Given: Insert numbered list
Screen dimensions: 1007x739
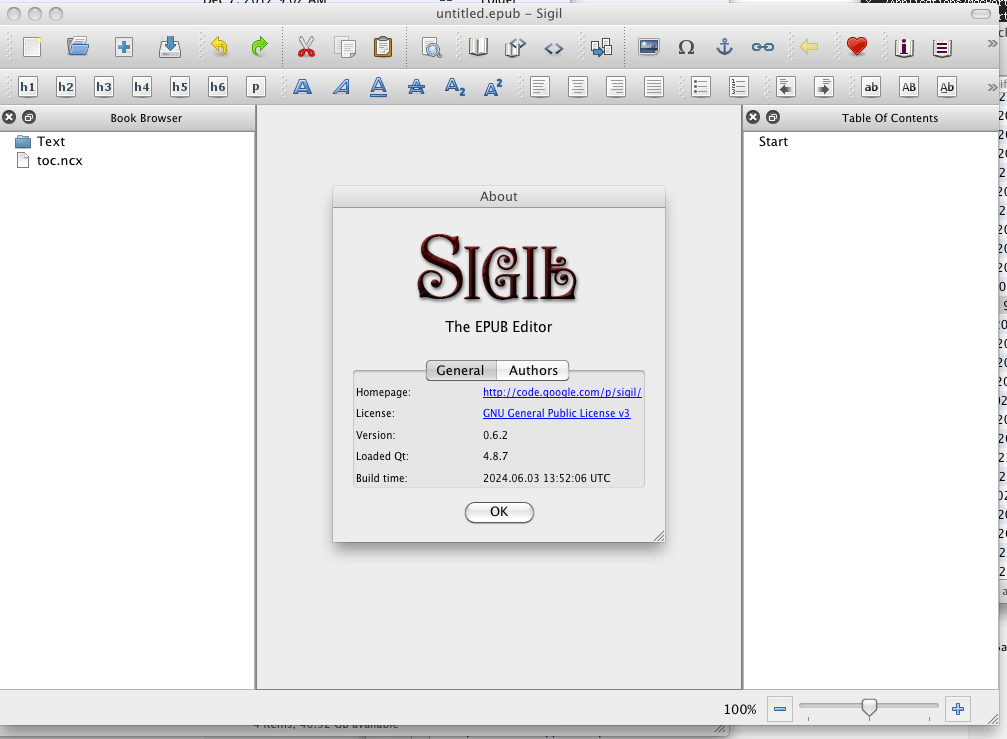Looking at the screenshot, I should pos(739,87).
